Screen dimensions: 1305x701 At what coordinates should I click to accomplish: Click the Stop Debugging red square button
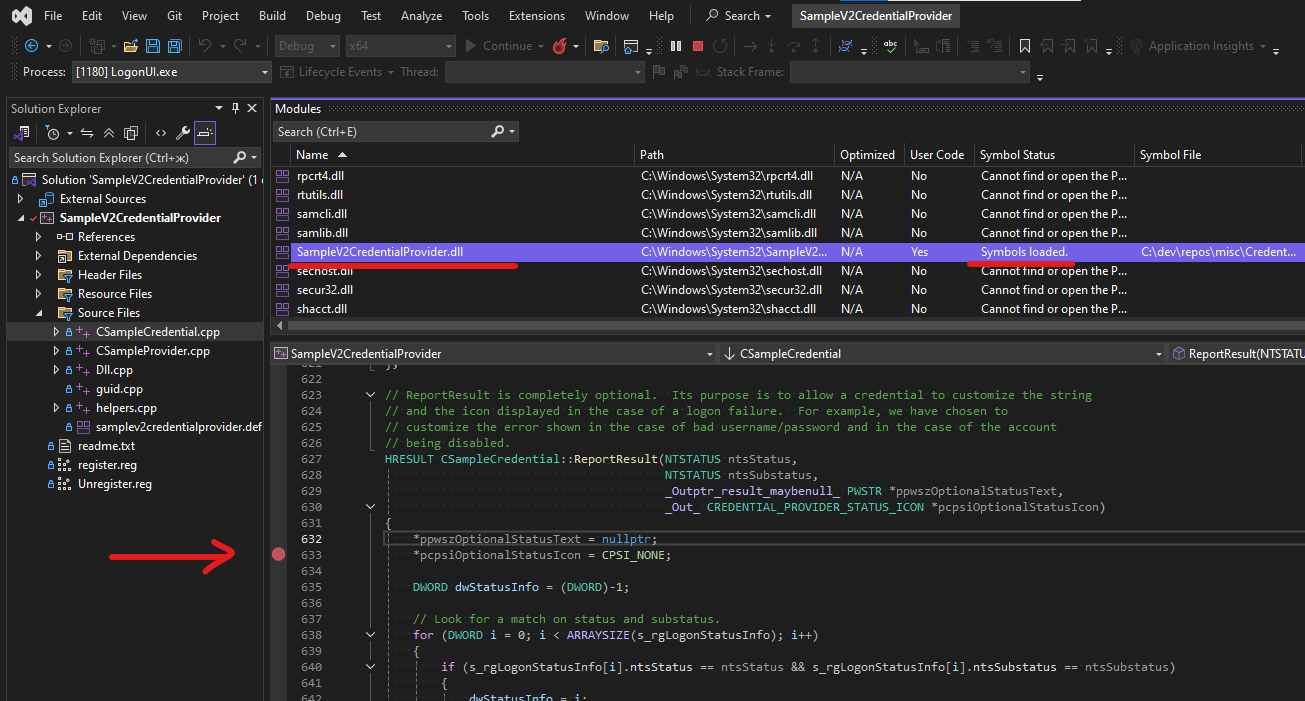pyautogui.click(x=697, y=46)
